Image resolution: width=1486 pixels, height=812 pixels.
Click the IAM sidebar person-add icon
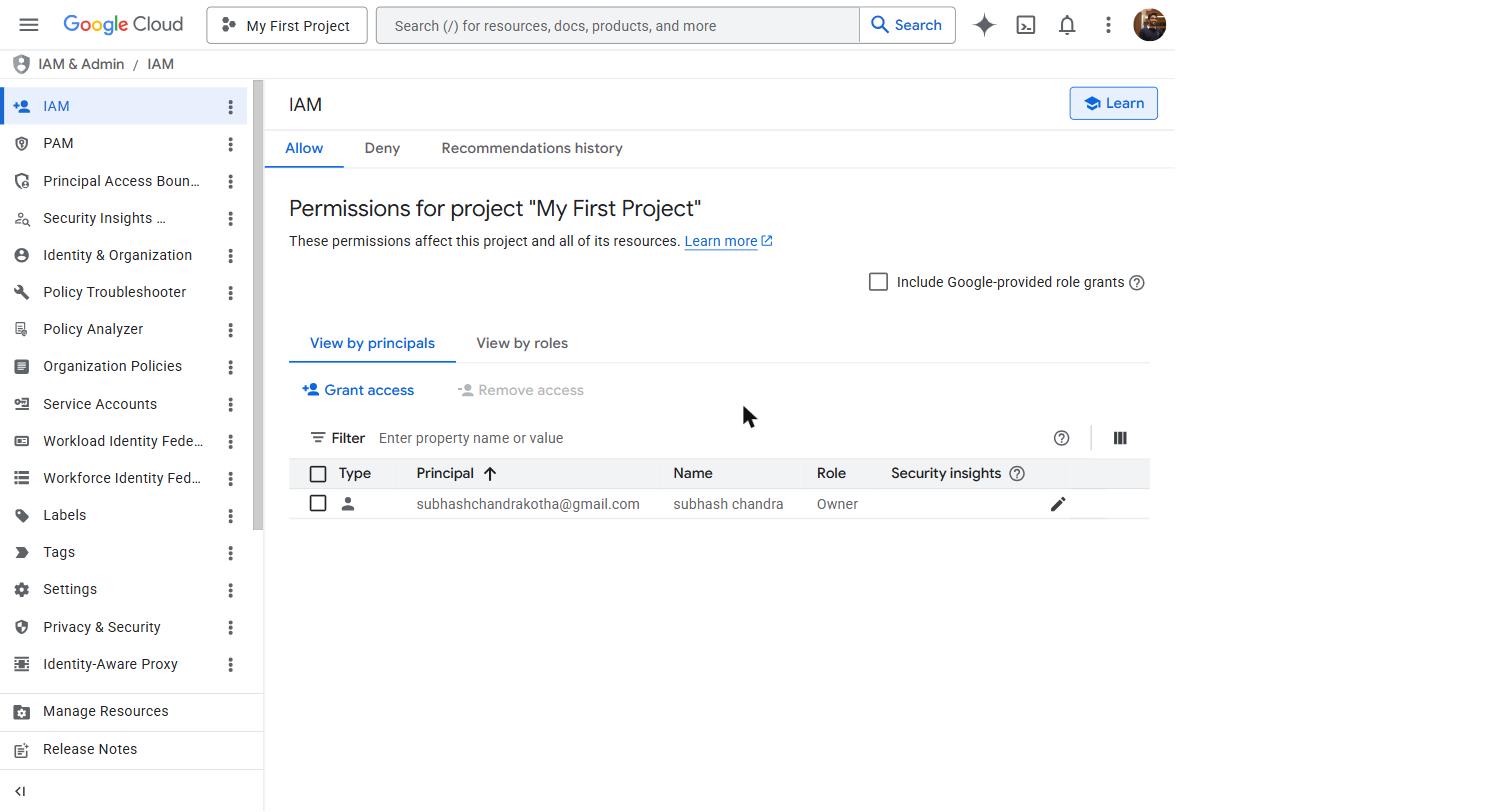pos(22,106)
